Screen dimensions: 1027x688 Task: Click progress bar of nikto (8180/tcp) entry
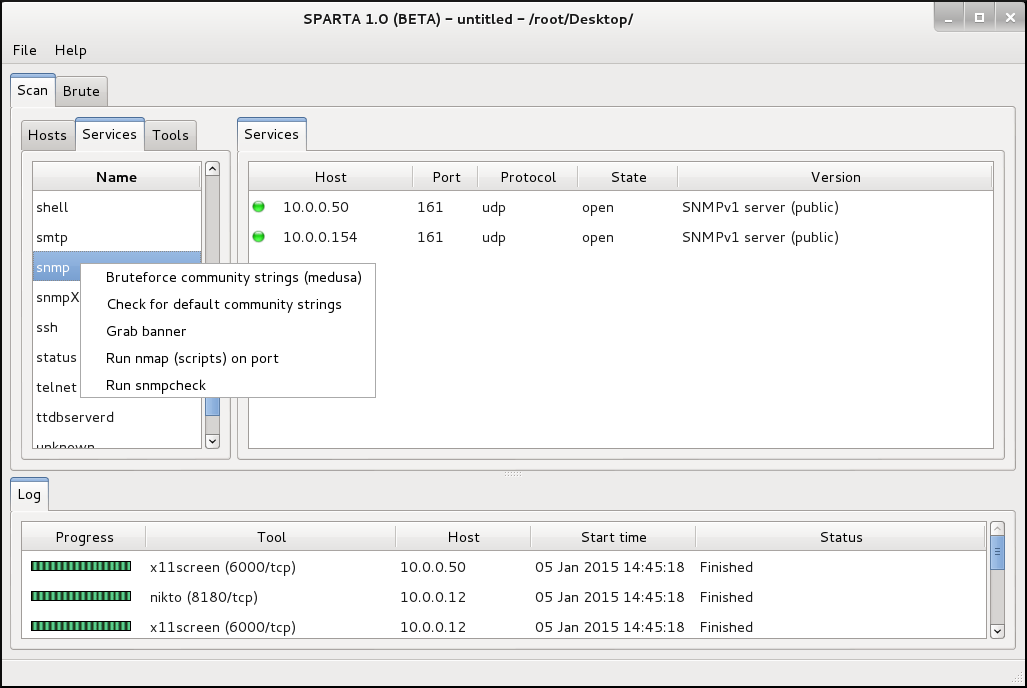click(81, 597)
